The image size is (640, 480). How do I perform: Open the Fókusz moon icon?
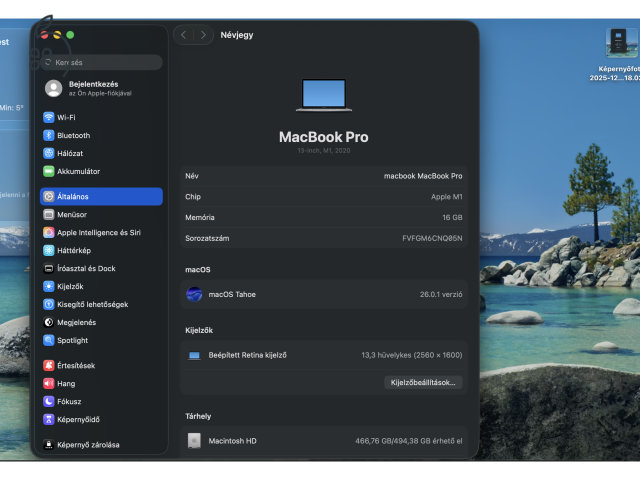[x=49, y=402]
